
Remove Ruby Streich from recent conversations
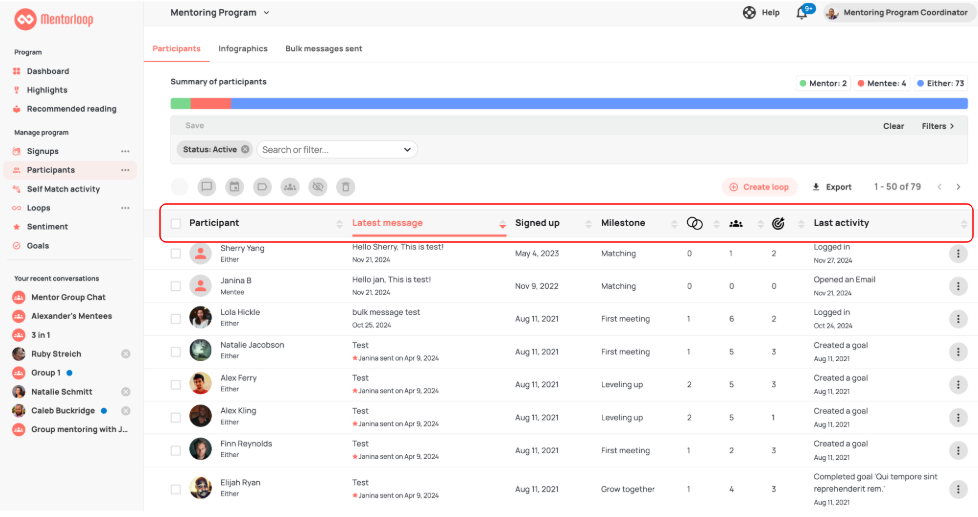coord(125,354)
